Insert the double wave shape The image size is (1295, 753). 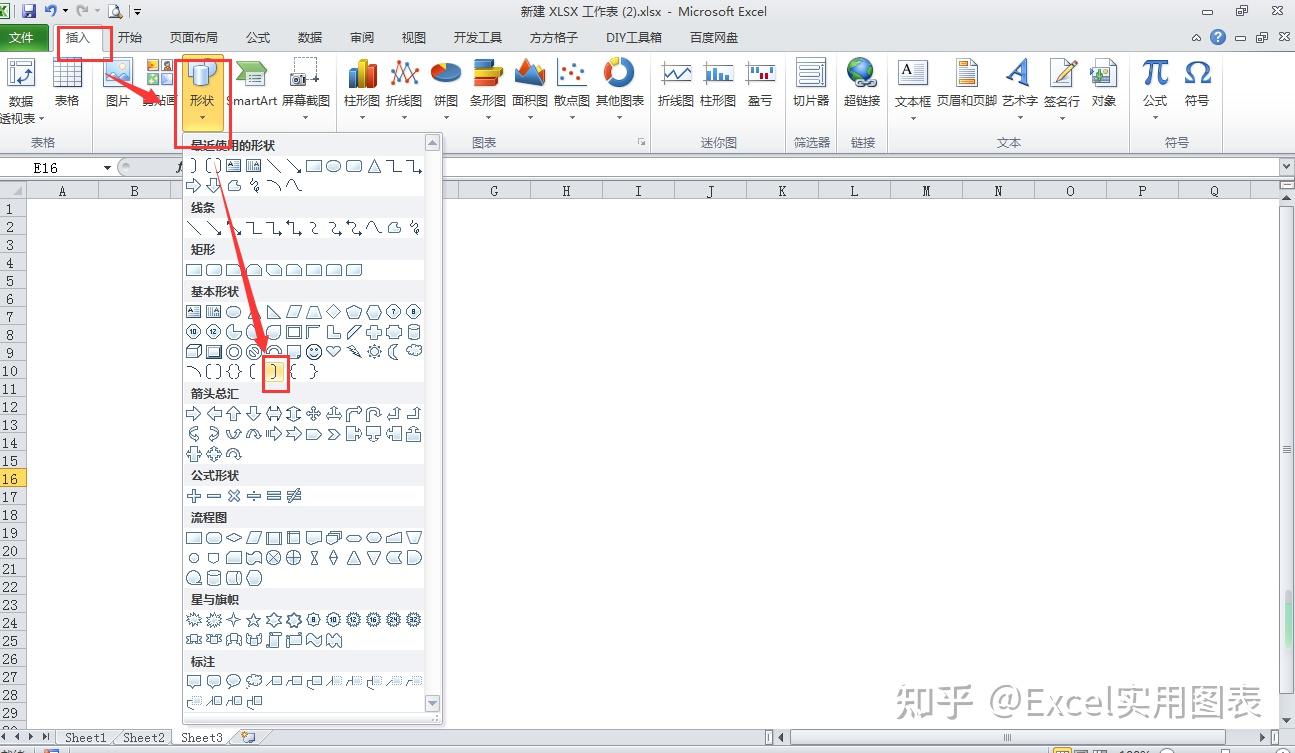[334, 640]
